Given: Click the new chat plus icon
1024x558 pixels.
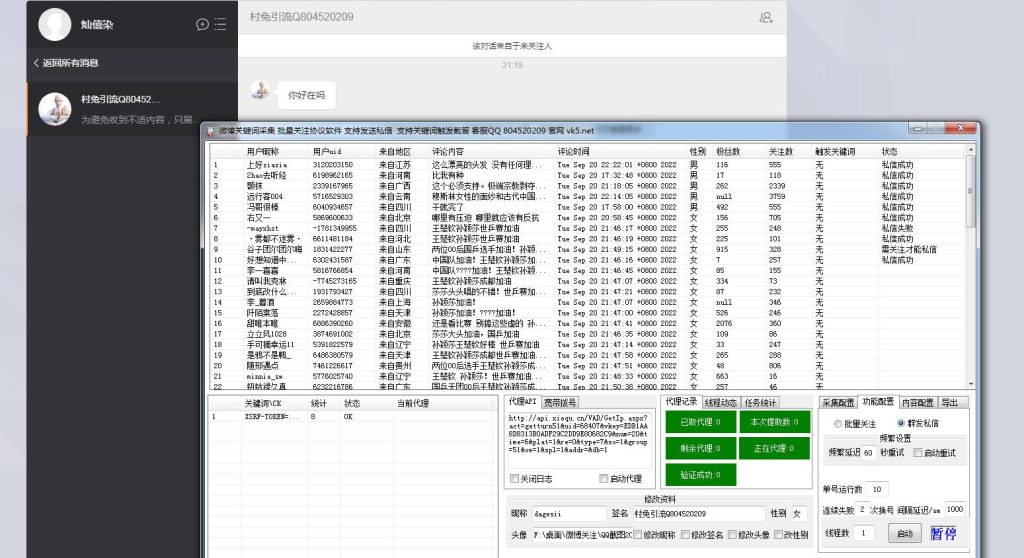Looking at the screenshot, I should [202, 24].
